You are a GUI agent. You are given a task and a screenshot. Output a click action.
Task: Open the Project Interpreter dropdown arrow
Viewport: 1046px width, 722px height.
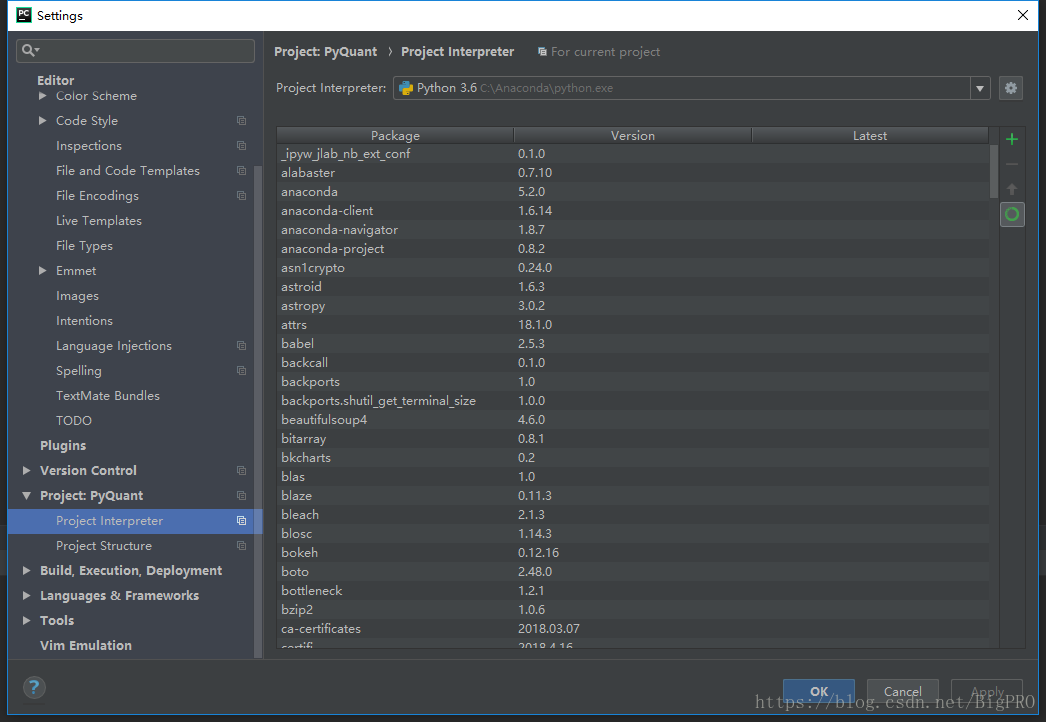point(979,88)
